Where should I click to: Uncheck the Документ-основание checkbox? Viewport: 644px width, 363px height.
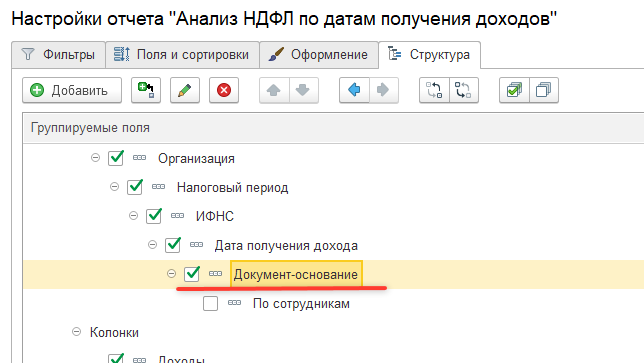[x=192, y=274]
